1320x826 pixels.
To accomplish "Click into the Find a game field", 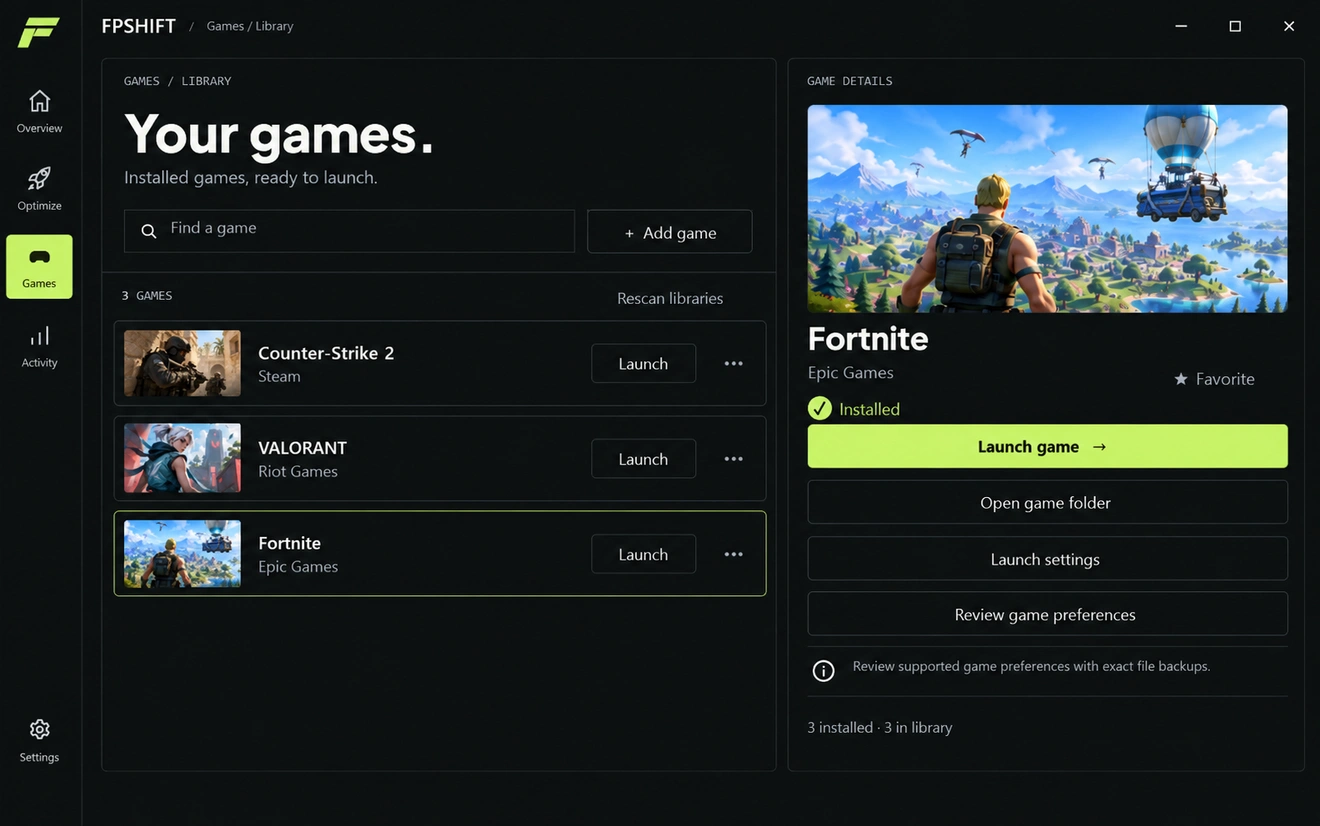I will coord(349,231).
